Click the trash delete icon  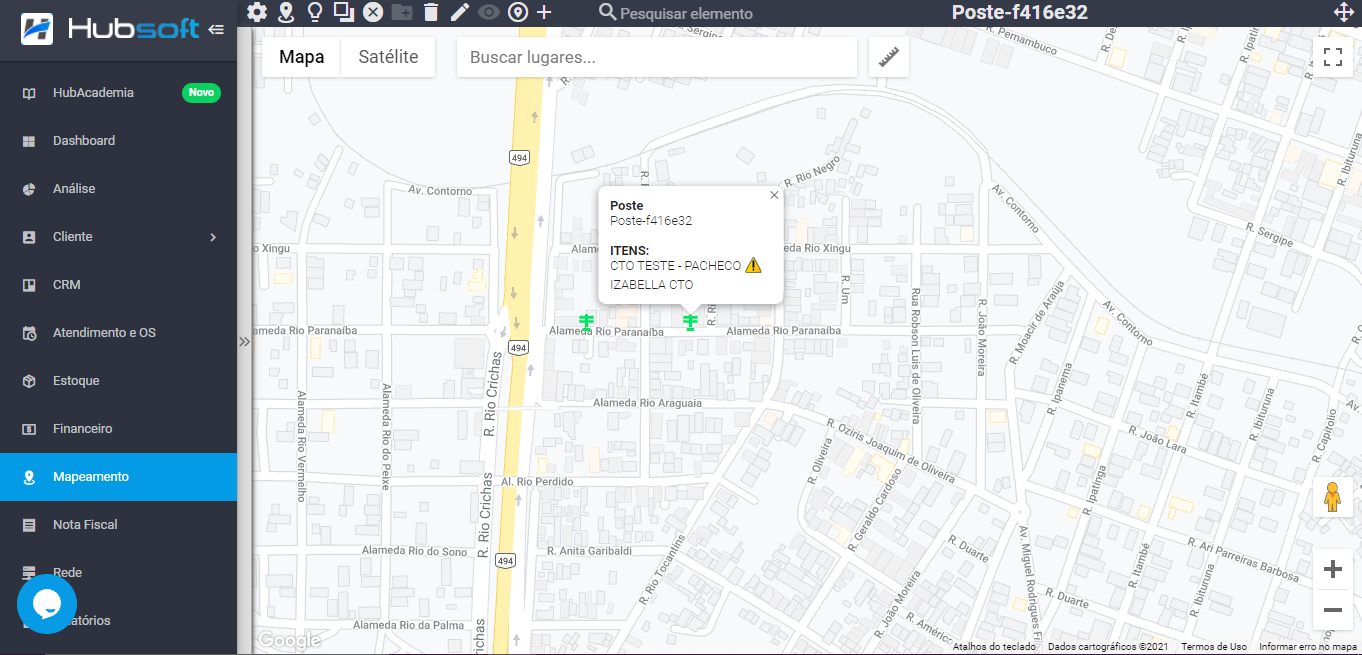(x=431, y=12)
